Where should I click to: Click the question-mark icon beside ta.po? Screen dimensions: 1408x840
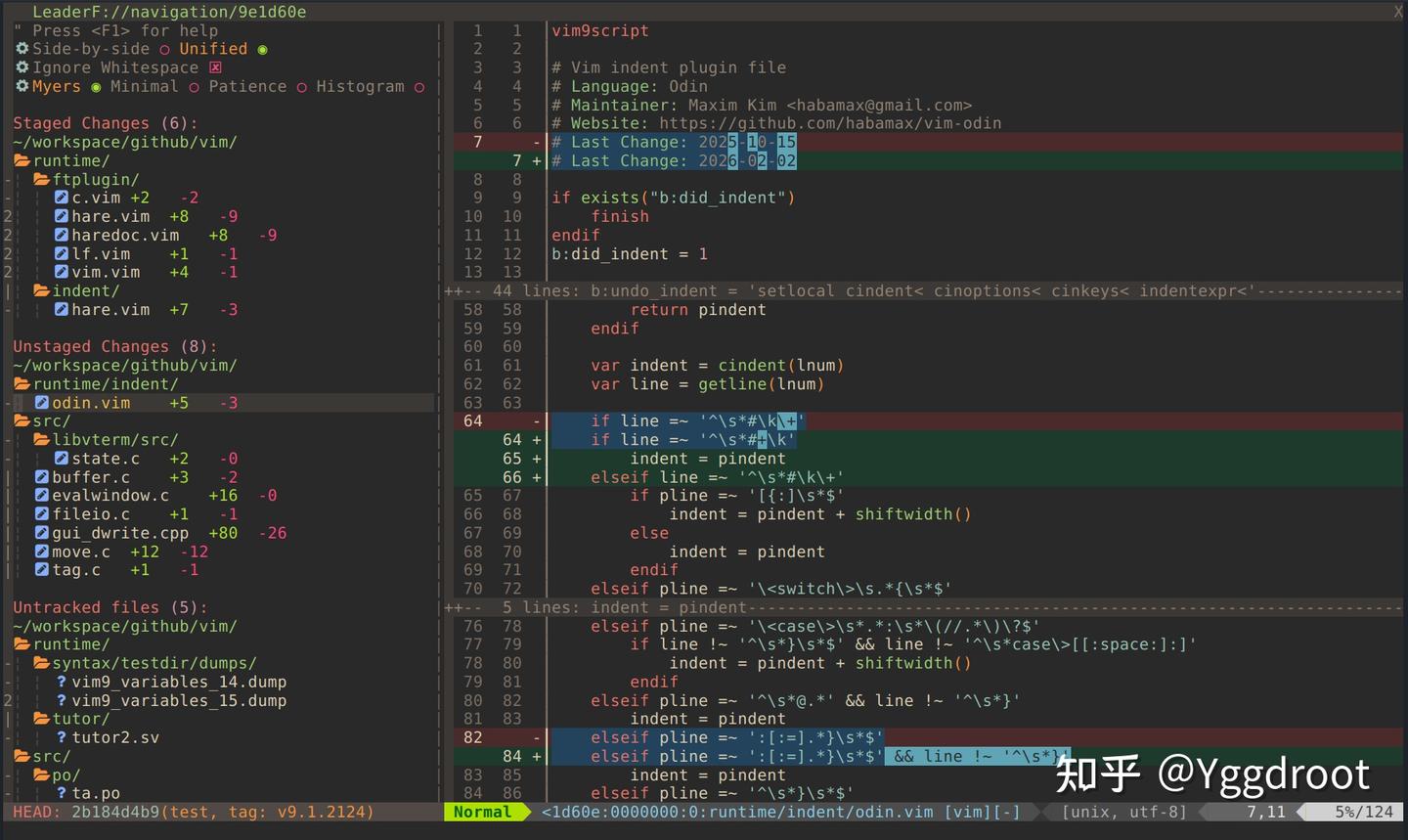click(62, 793)
